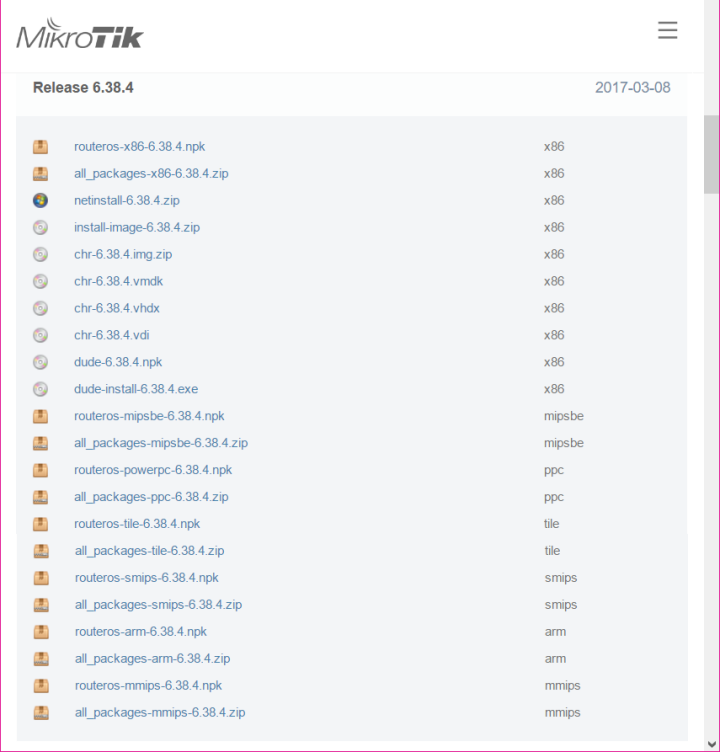Get all_packages-tile-6.38.4.zip

149,551
